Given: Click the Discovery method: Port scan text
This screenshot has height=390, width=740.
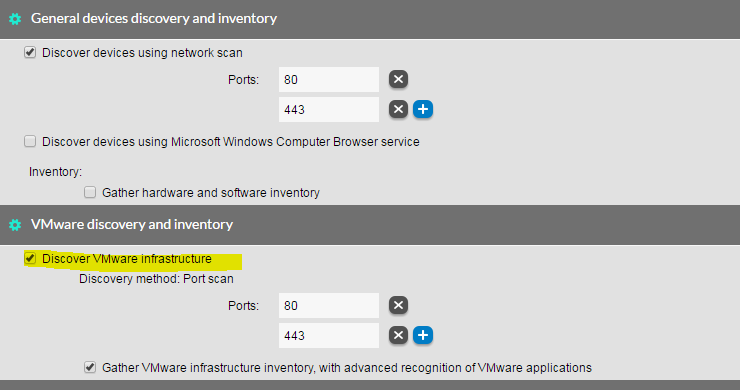Looking at the screenshot, I should tap(156, 279).
